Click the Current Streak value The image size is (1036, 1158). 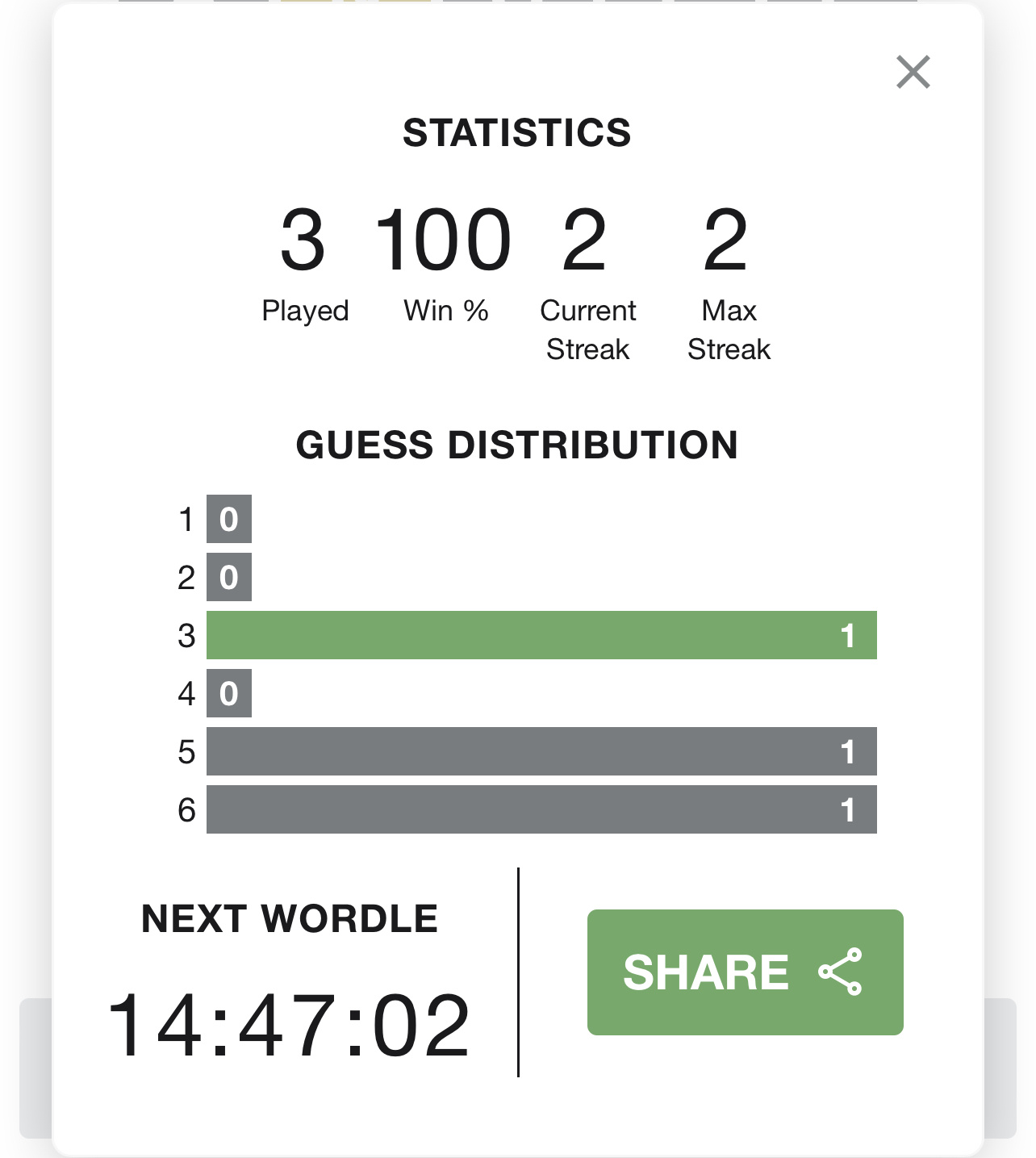pyautogui.click(x=585, y=240)
